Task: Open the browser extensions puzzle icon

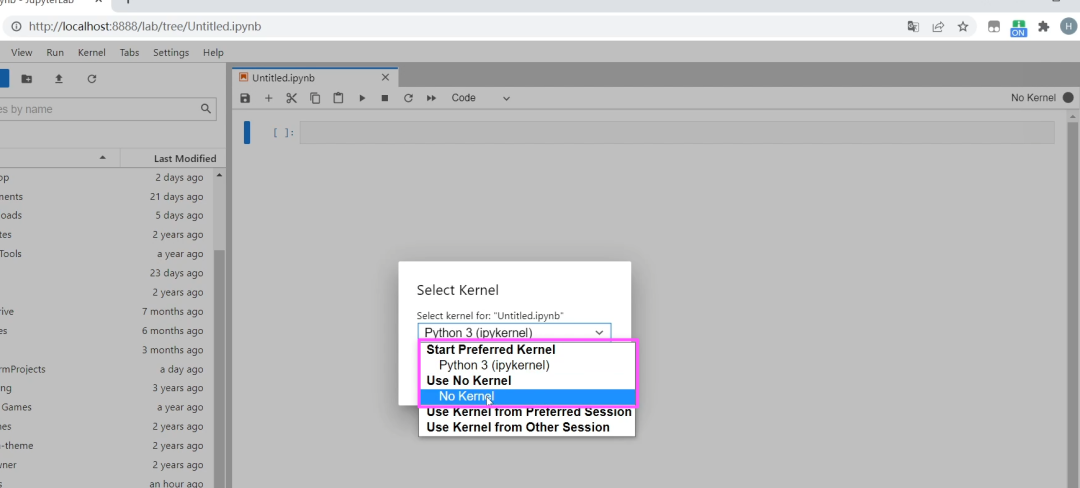Action: pos(1043,27)
